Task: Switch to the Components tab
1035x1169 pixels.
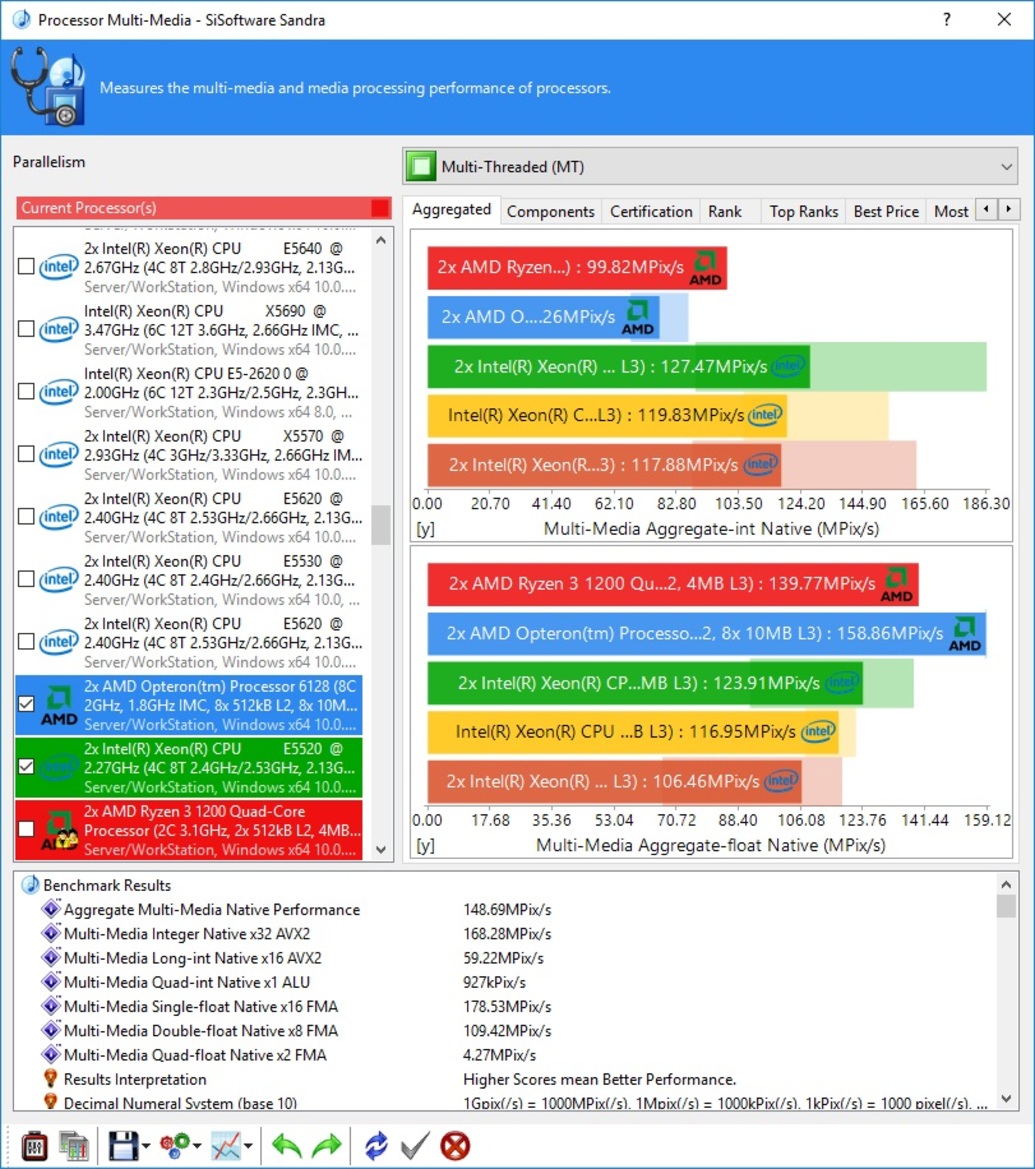Action: click(x=550, y=212)
